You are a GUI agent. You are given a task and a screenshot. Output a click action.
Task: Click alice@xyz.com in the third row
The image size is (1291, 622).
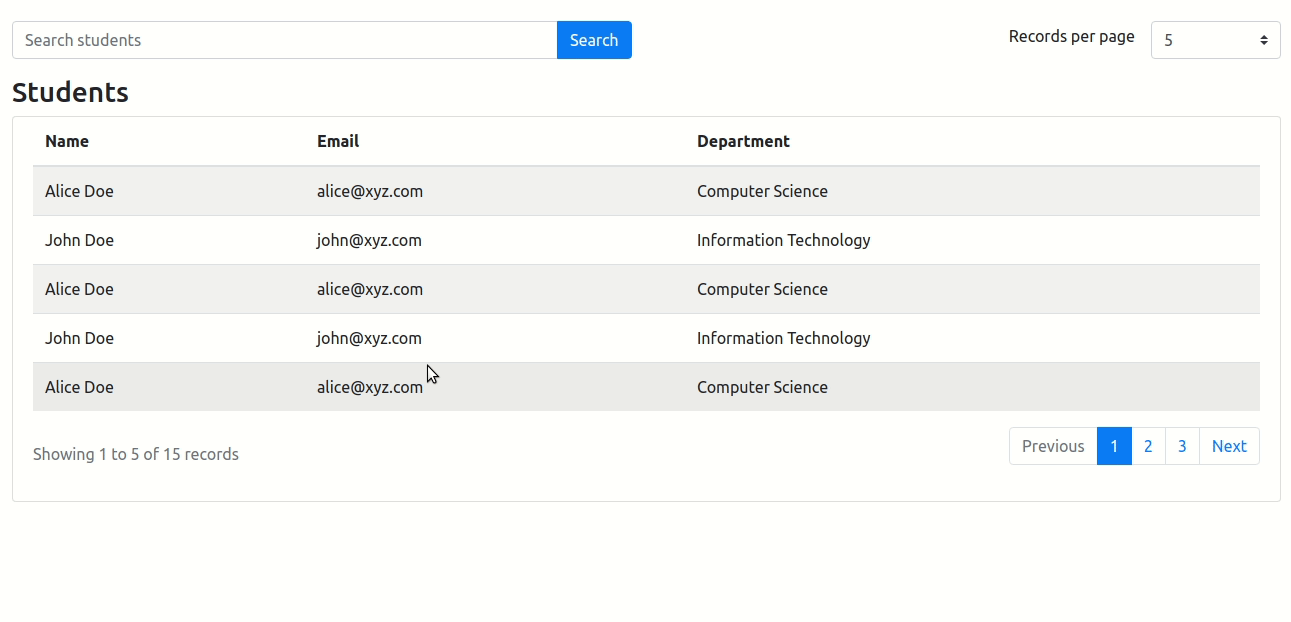(x=369, y=289)
